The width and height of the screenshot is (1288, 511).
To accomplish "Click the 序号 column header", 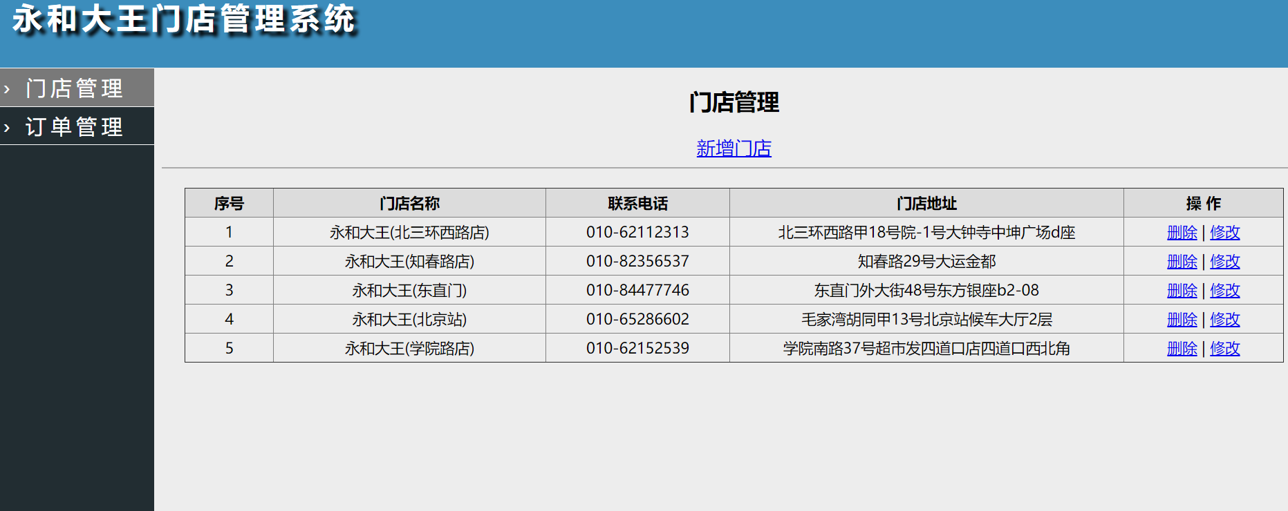I will pos(229,203).
